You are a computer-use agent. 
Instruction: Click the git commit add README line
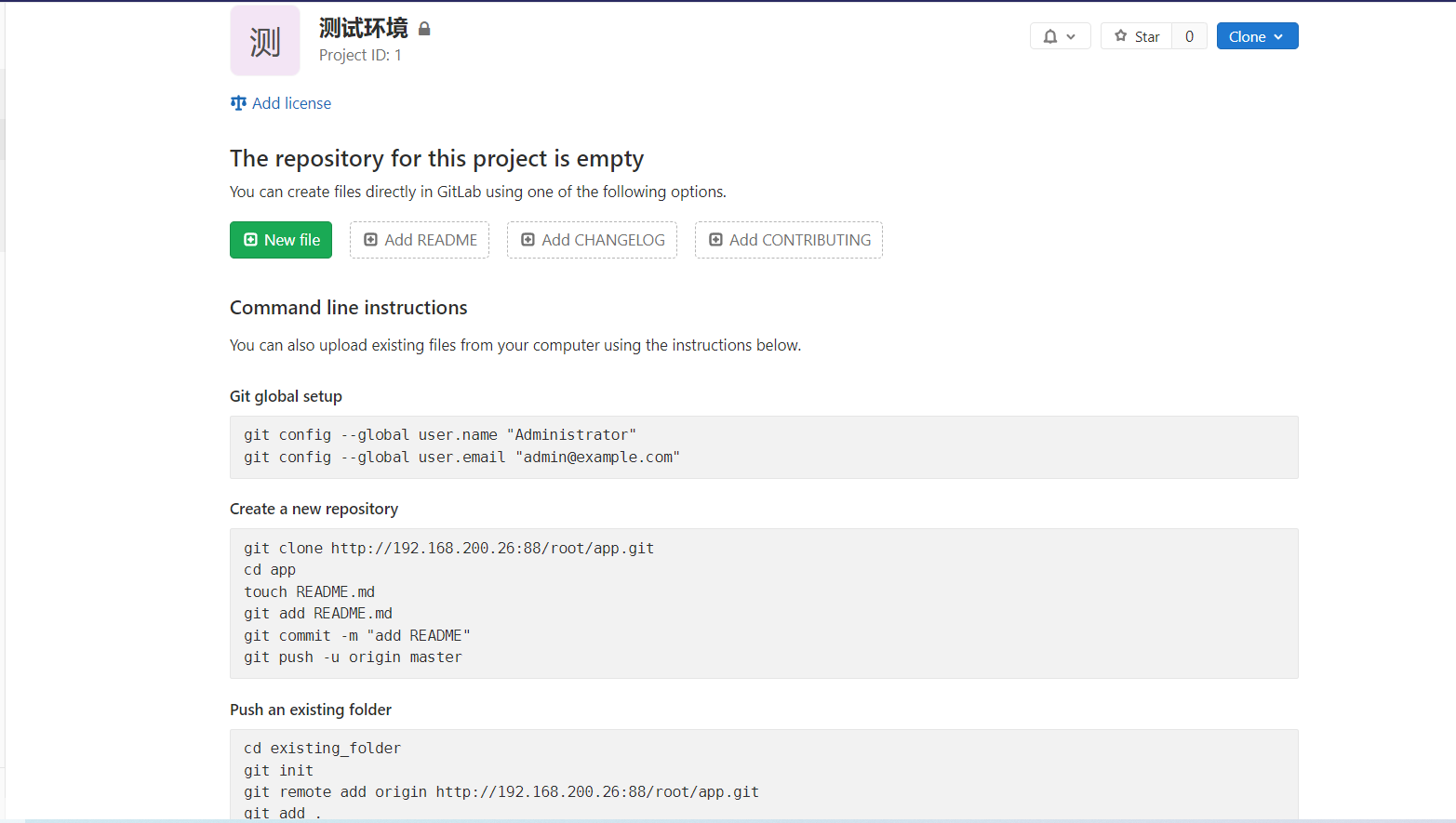356,636
